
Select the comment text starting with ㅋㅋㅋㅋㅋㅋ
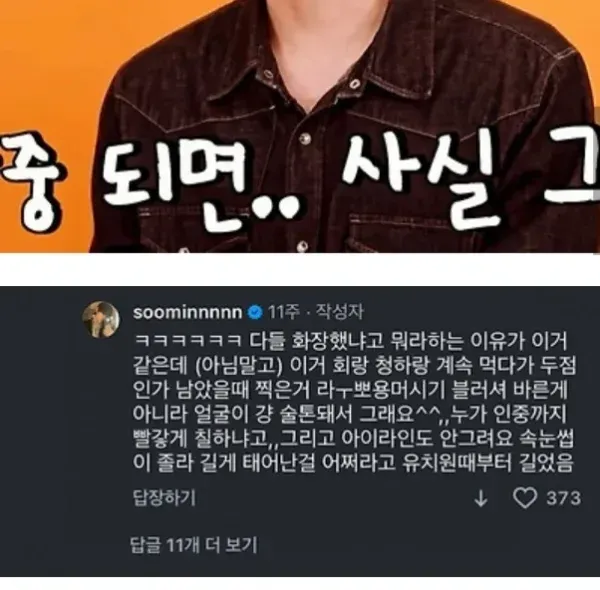coord(354,402)
